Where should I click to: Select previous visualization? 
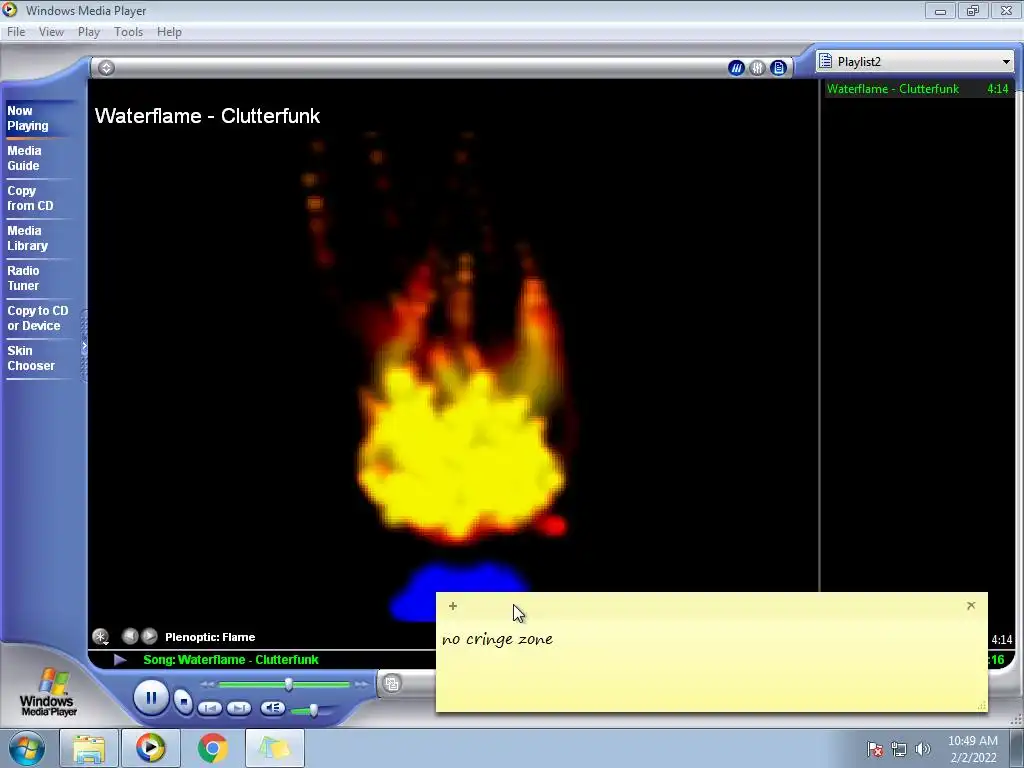[130, 636]
